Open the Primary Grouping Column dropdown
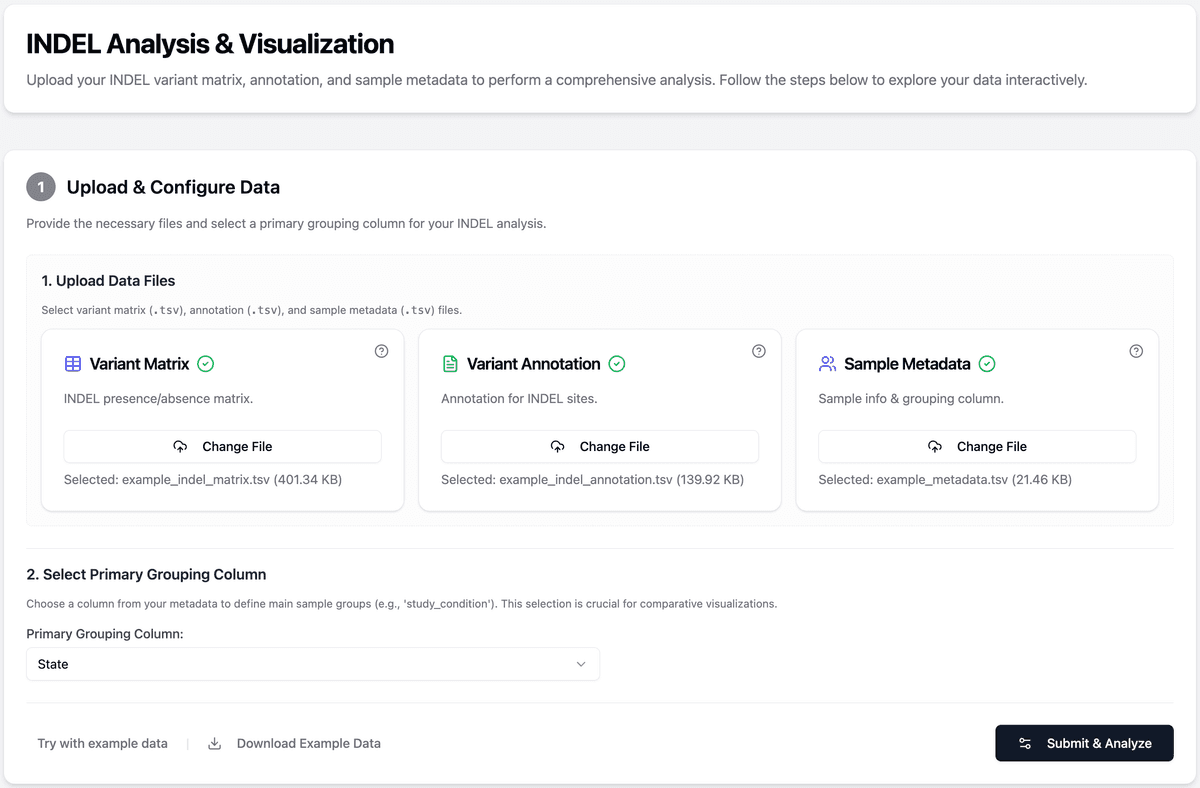The image size is (1200, 788). point(312,664)
